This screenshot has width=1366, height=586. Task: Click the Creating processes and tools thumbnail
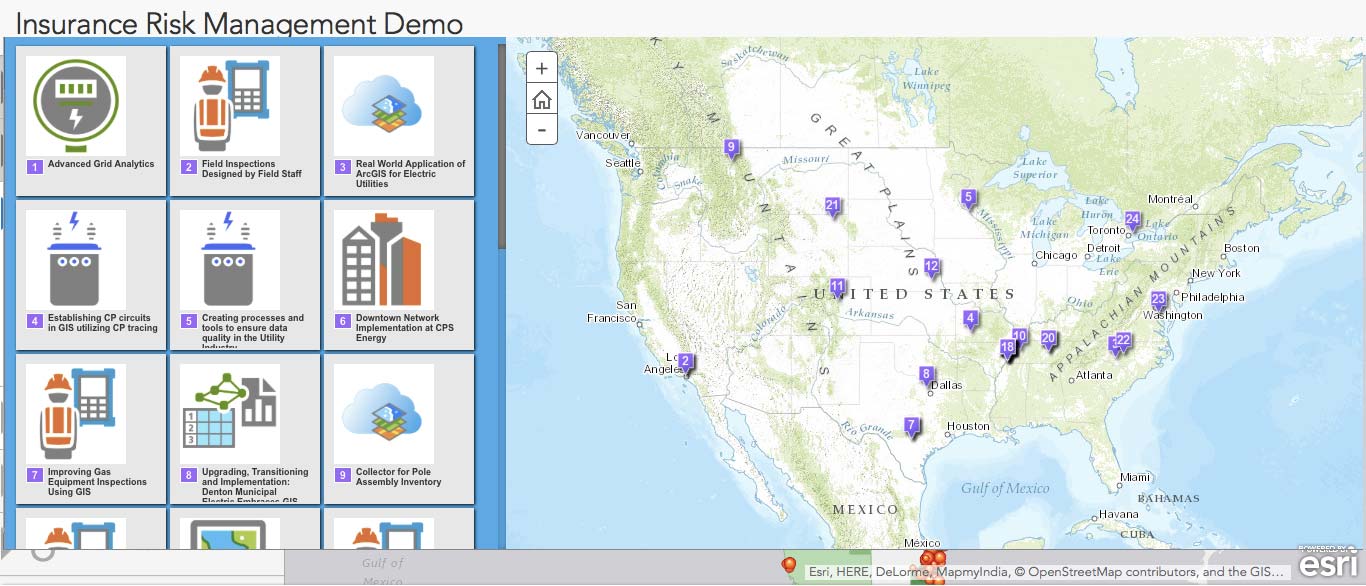(230, 259)
